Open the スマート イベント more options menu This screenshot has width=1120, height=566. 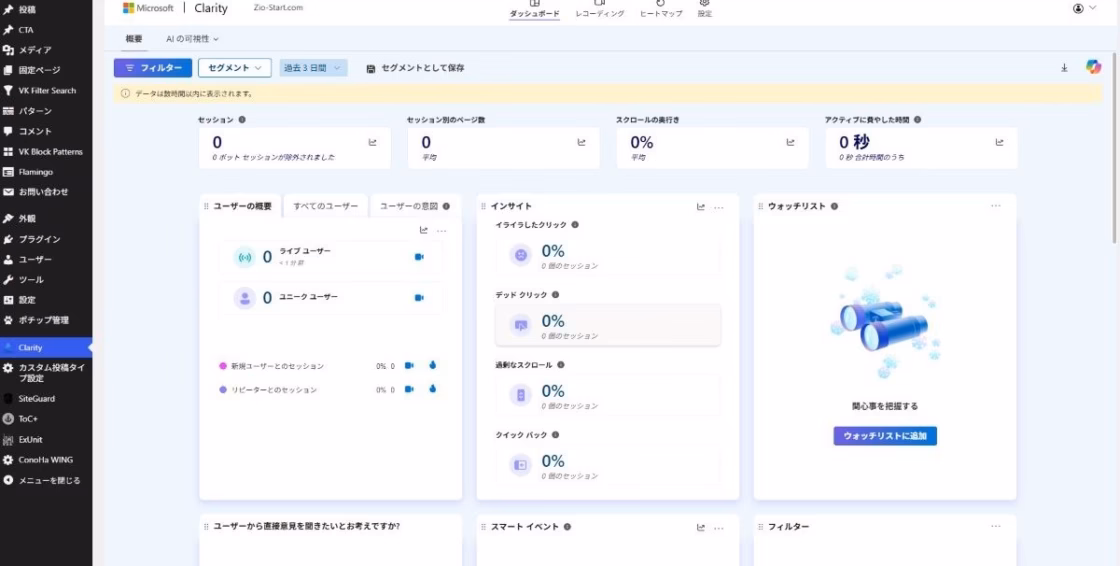point(719,527)
